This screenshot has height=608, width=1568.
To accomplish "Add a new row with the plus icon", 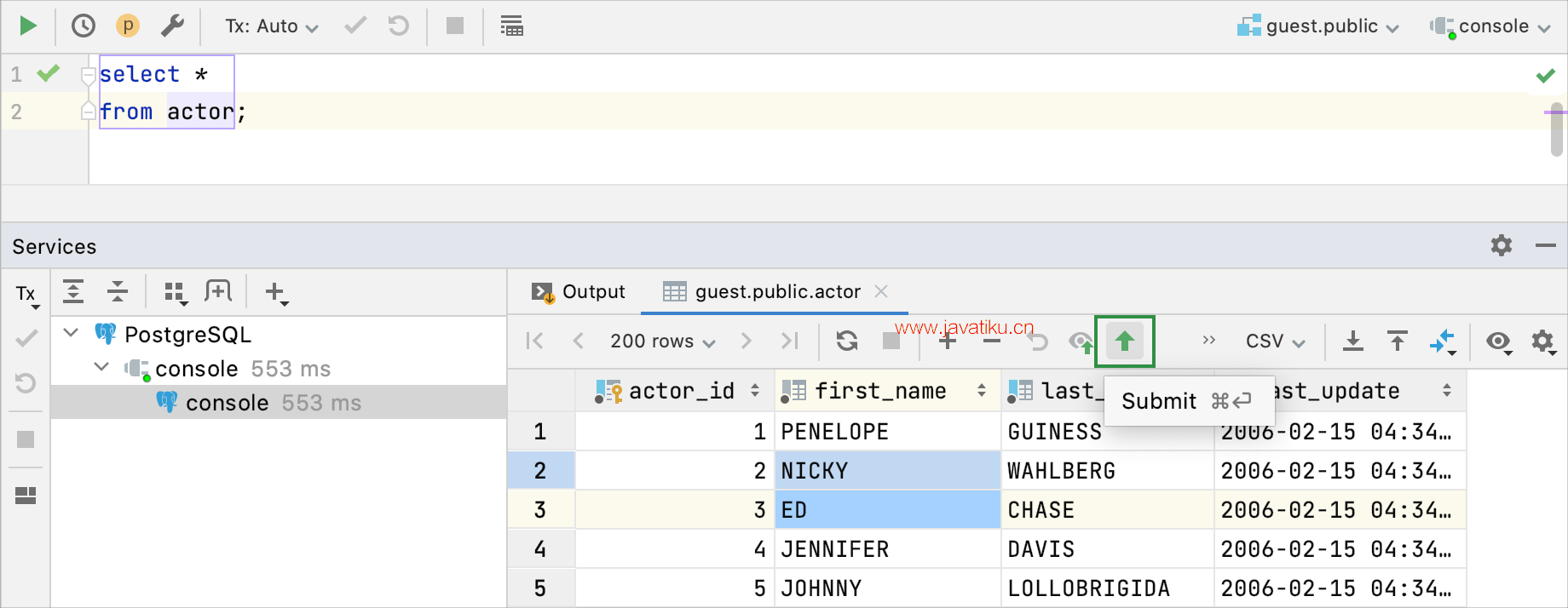I will [x=948, y=341].
